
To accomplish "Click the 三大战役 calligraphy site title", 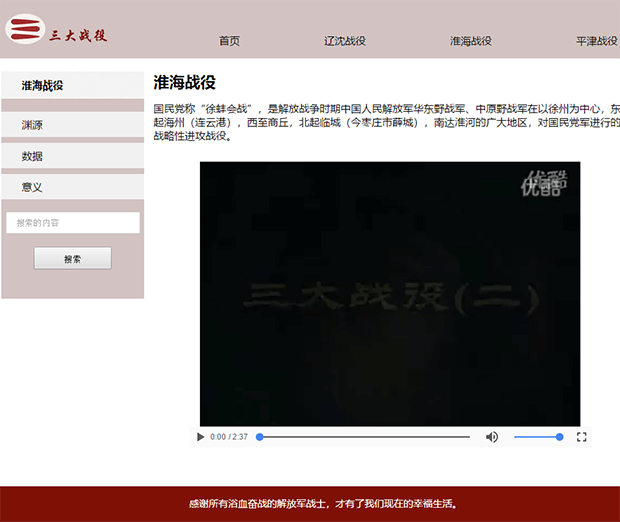I will click(x=78, y=36).
